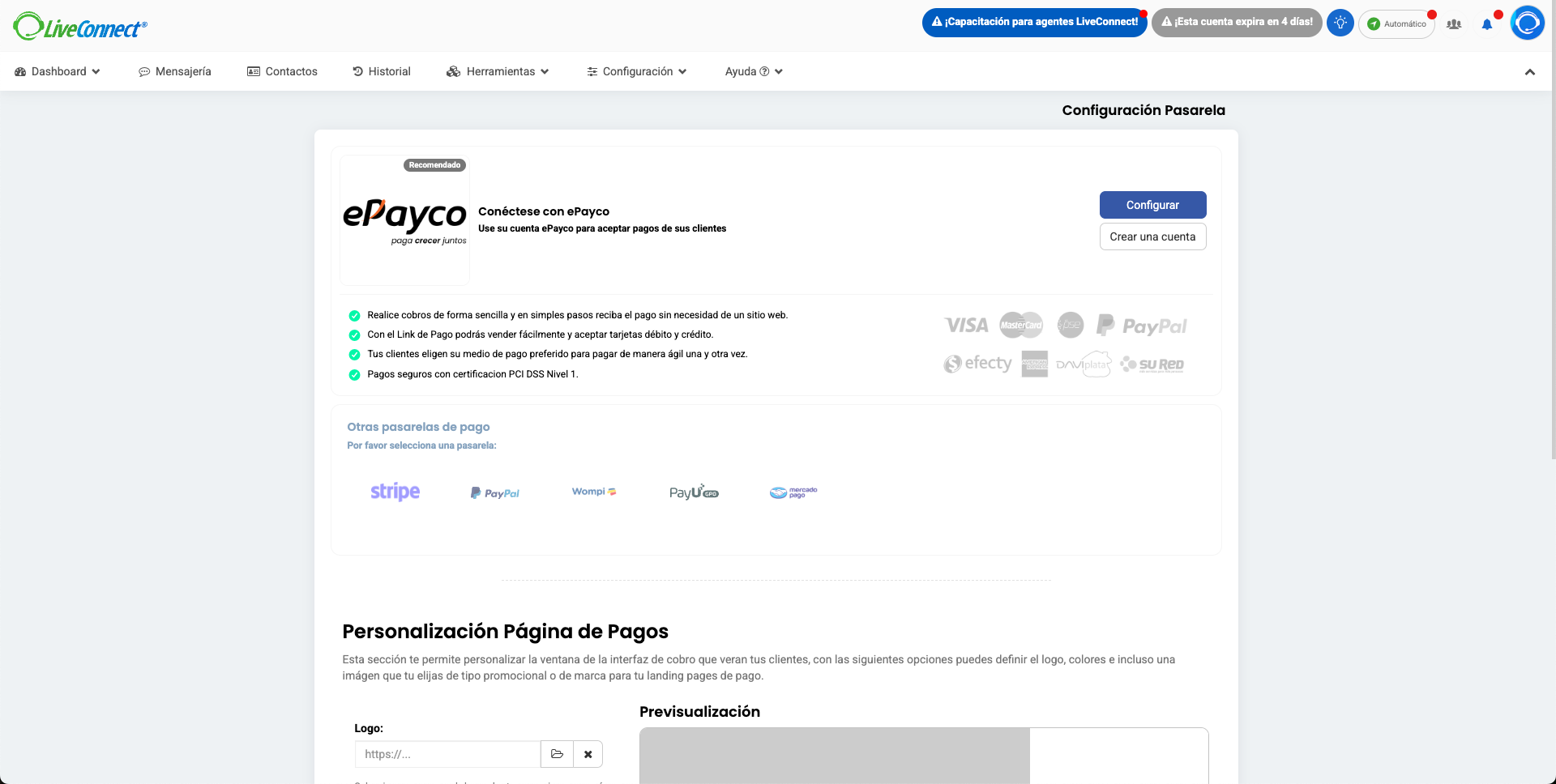Open the Configuración dropdown menu
Screen dimensions: 1556x784
click(x=637, y=71)
